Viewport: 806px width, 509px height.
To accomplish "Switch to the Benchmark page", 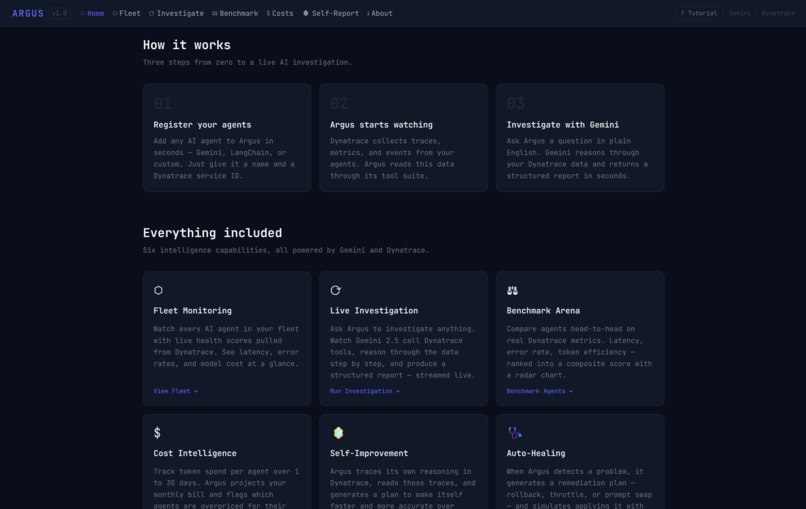I will click(x=235, y=13).
